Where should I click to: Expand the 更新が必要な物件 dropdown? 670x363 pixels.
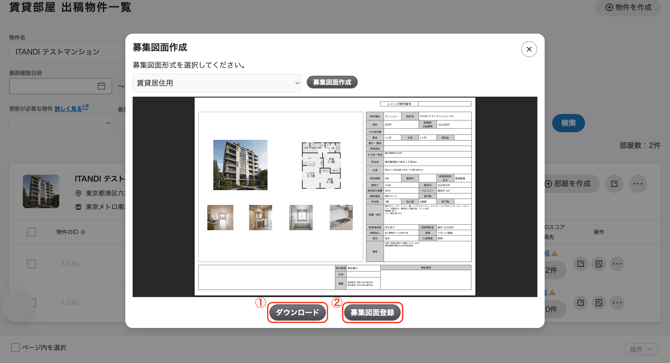coord(61,123)
